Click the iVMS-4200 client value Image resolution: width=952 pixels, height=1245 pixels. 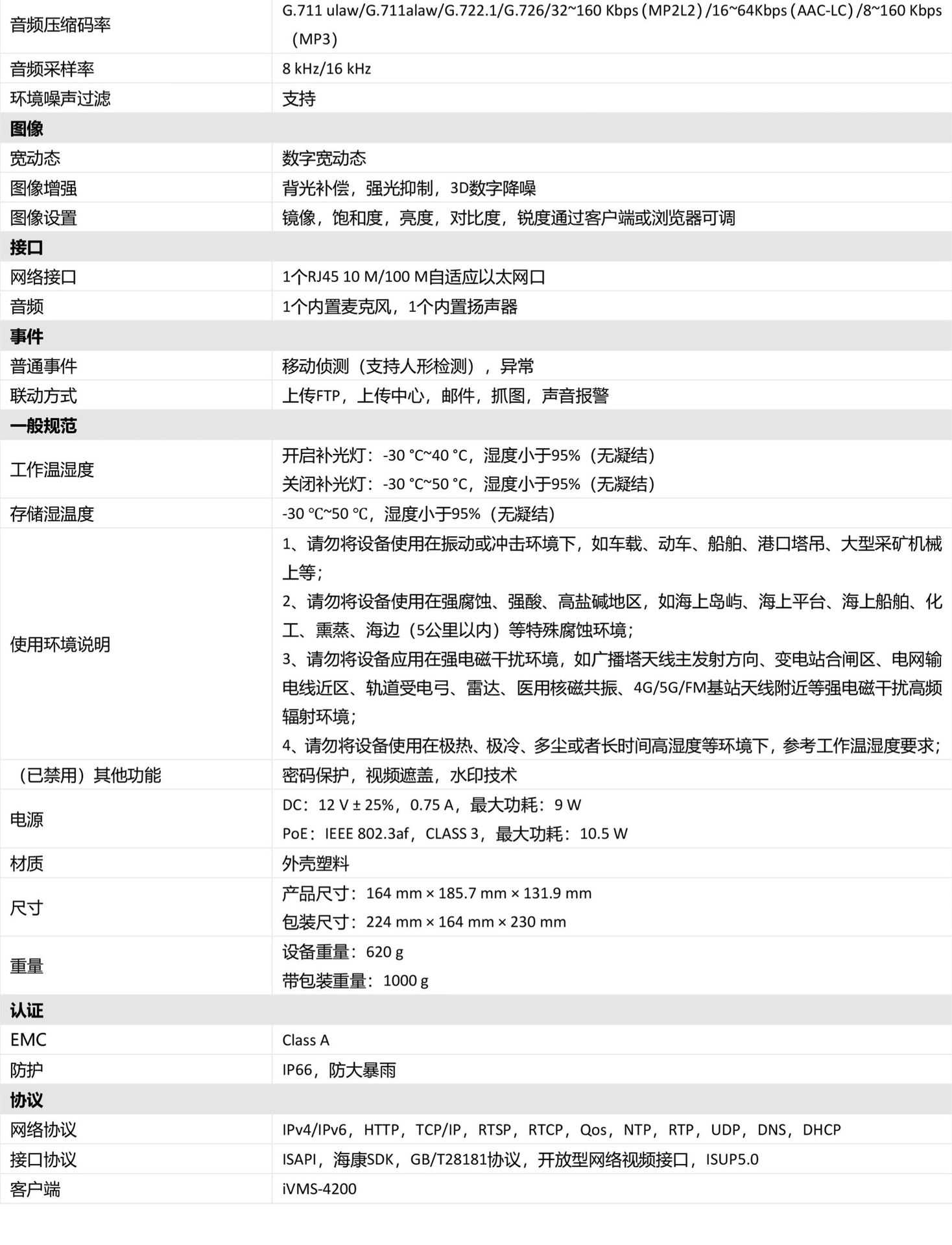click(x=319, y=1189)
